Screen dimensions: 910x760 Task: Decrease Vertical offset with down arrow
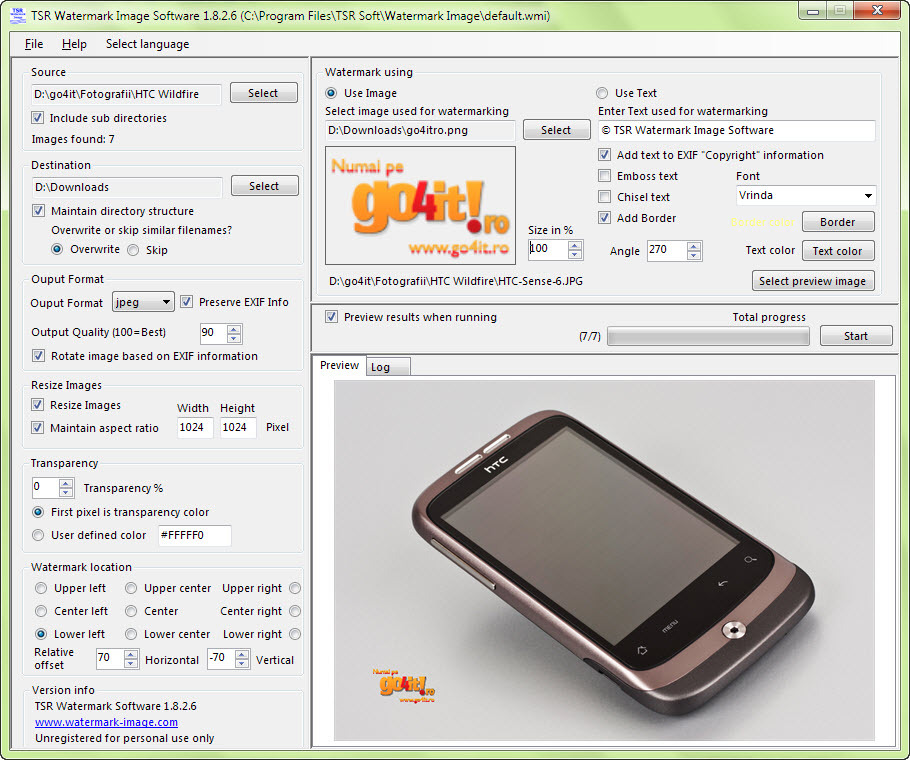(242, 664)
